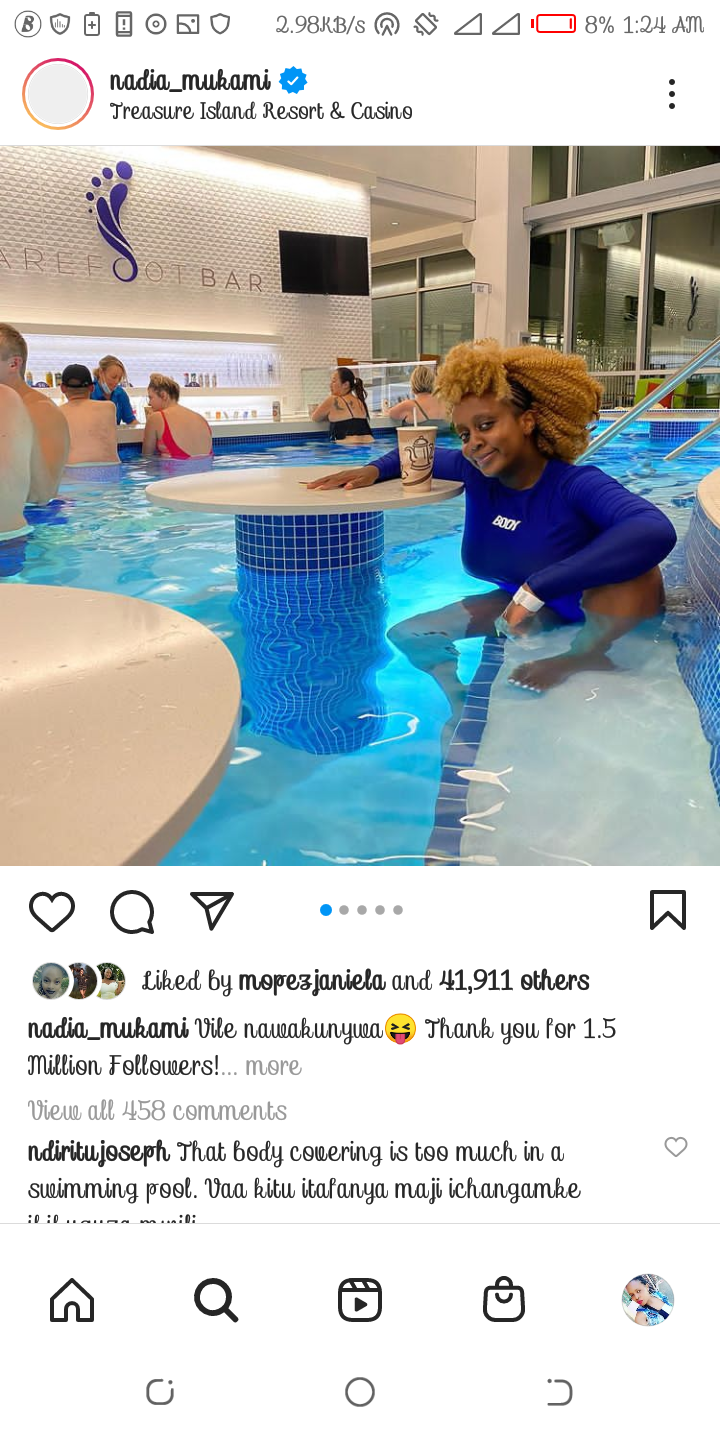The image size is (720, 1440).
Task: Open own profile avatar in bottom bar
Action: coord(648,1300)
